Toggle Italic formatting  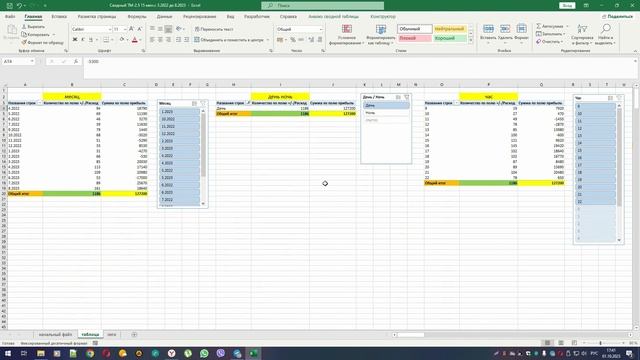click(83, 40)
